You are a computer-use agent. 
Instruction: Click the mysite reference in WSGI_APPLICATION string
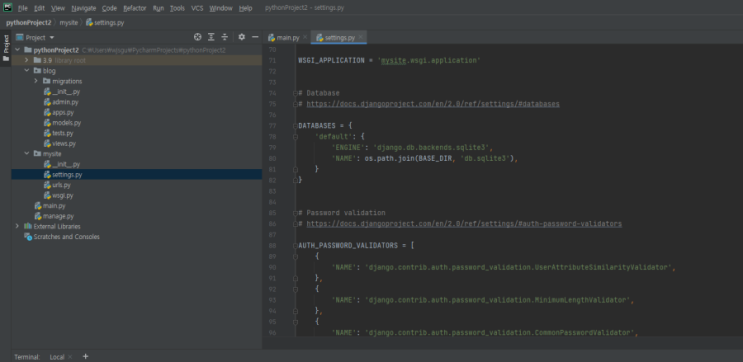pyautogui.click(x=394, y=61)
